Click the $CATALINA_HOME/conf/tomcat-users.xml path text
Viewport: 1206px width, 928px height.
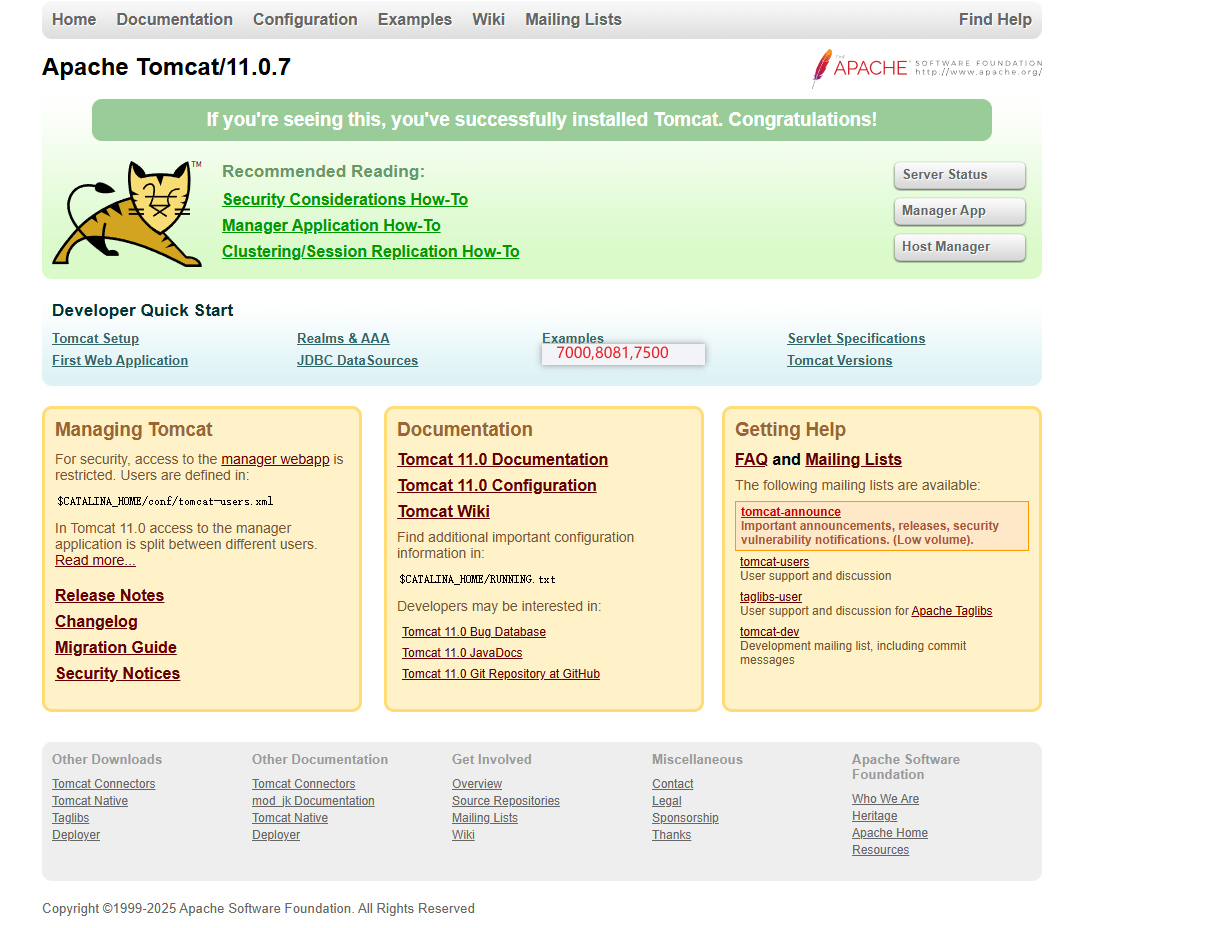click(165, 501)
